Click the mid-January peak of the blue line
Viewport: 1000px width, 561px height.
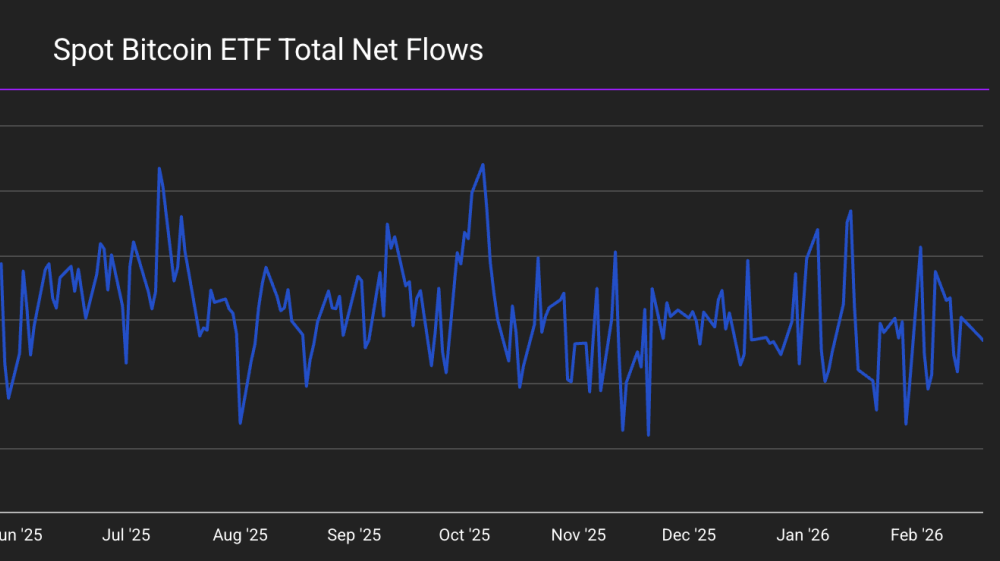[x=850, y=211]
